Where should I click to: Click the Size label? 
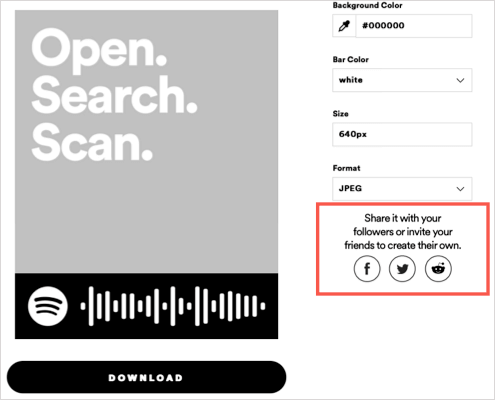(x=340, y=114)
